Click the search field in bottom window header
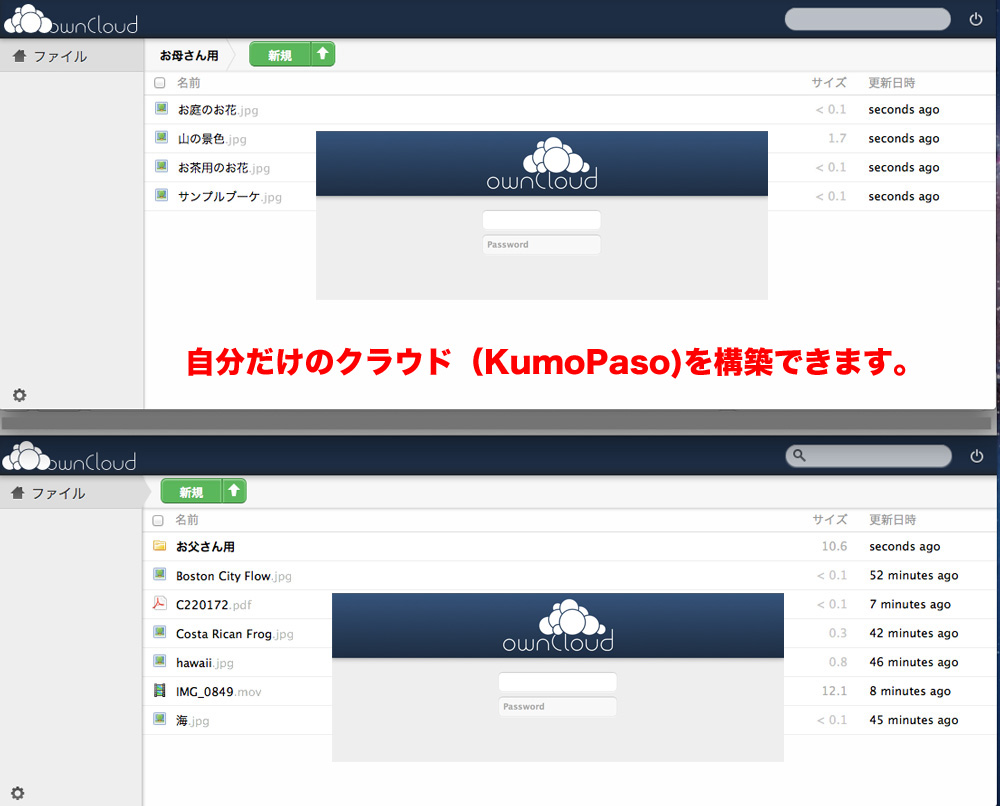 pyautogui.click(x=869, y=456)
